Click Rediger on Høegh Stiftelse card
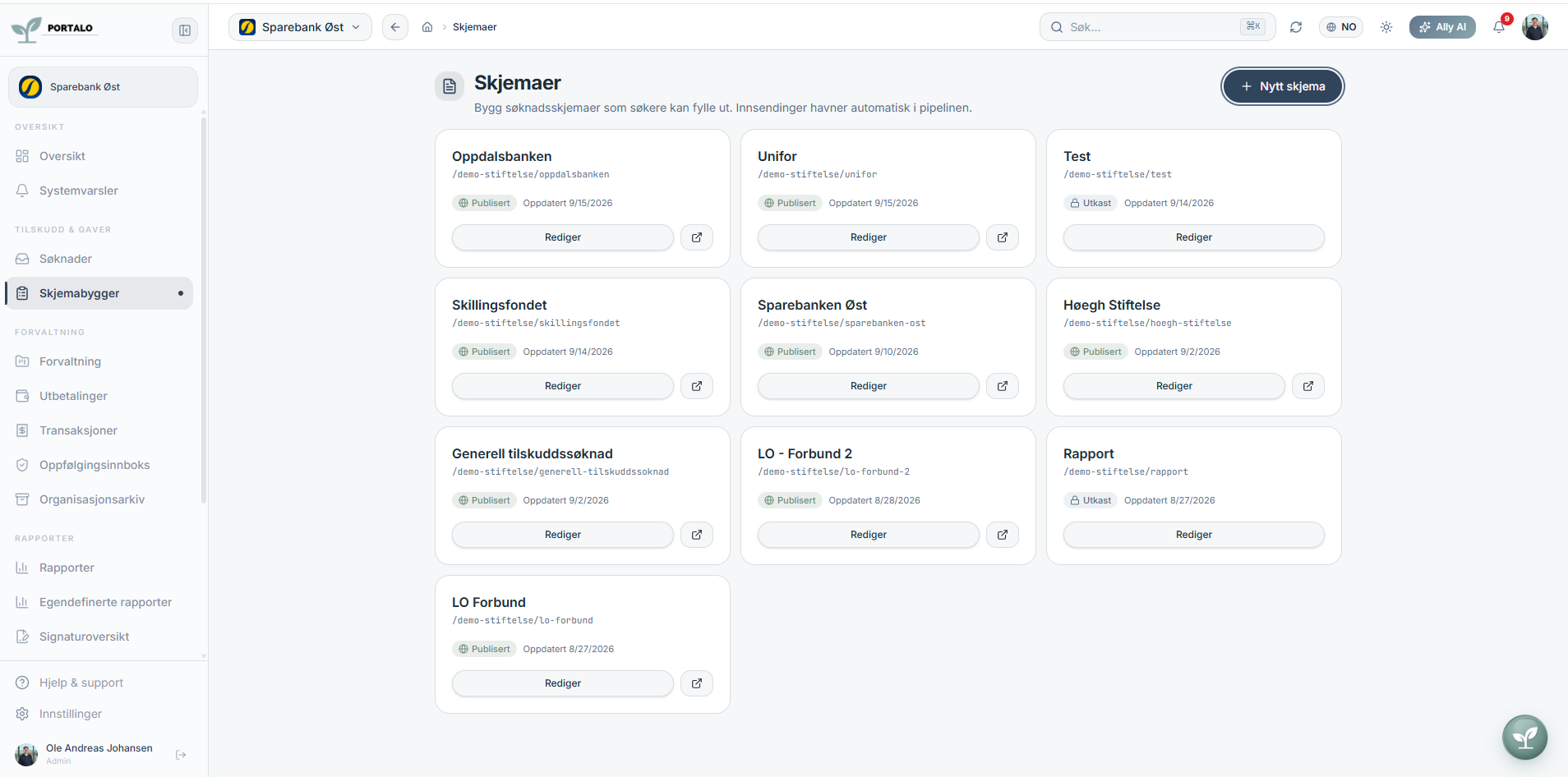1568x777 pixels. 1174,386
